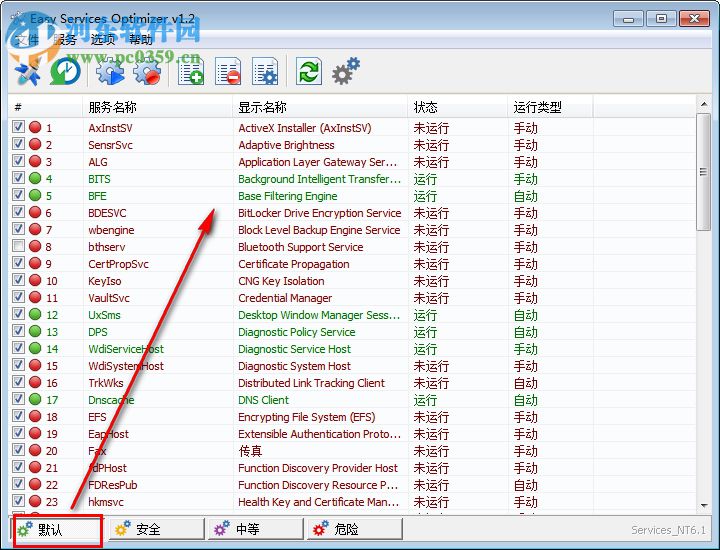
Task: Click the scrollbar up arrow
Action: point(703,105)
